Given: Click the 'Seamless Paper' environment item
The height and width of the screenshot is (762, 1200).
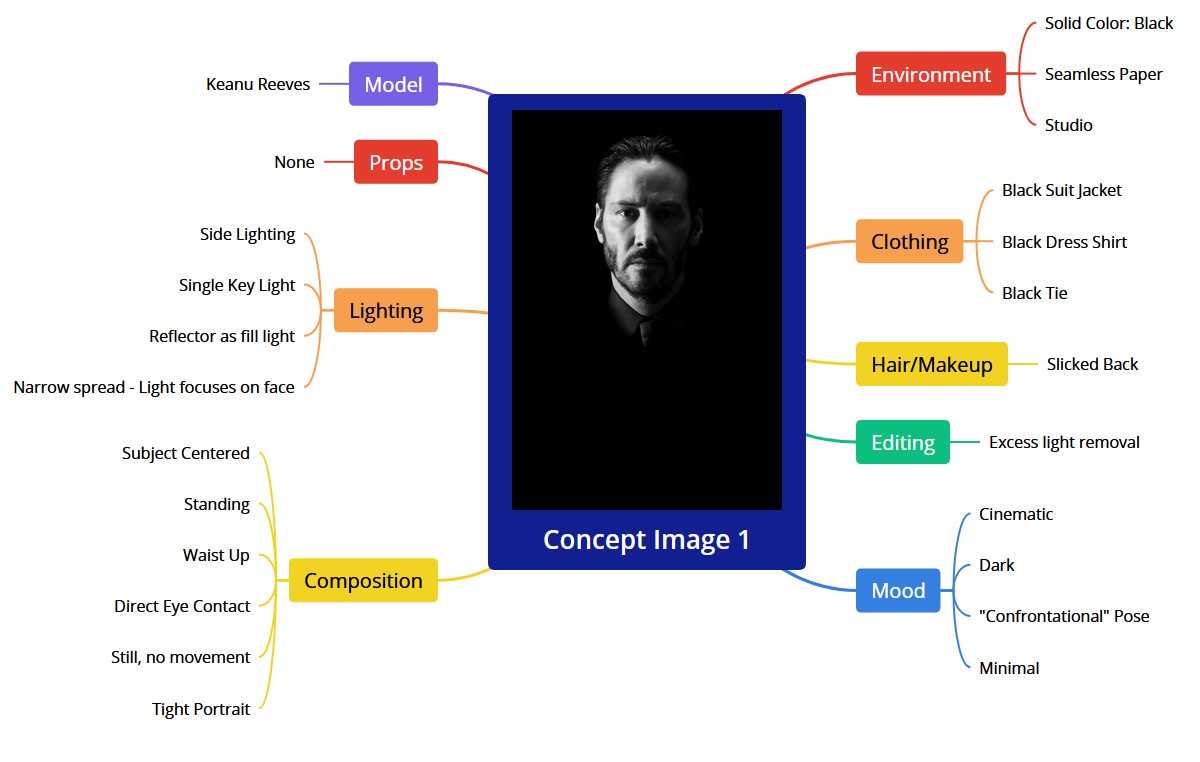Looking at the screenshot, I should click(x=1103, y=74).
